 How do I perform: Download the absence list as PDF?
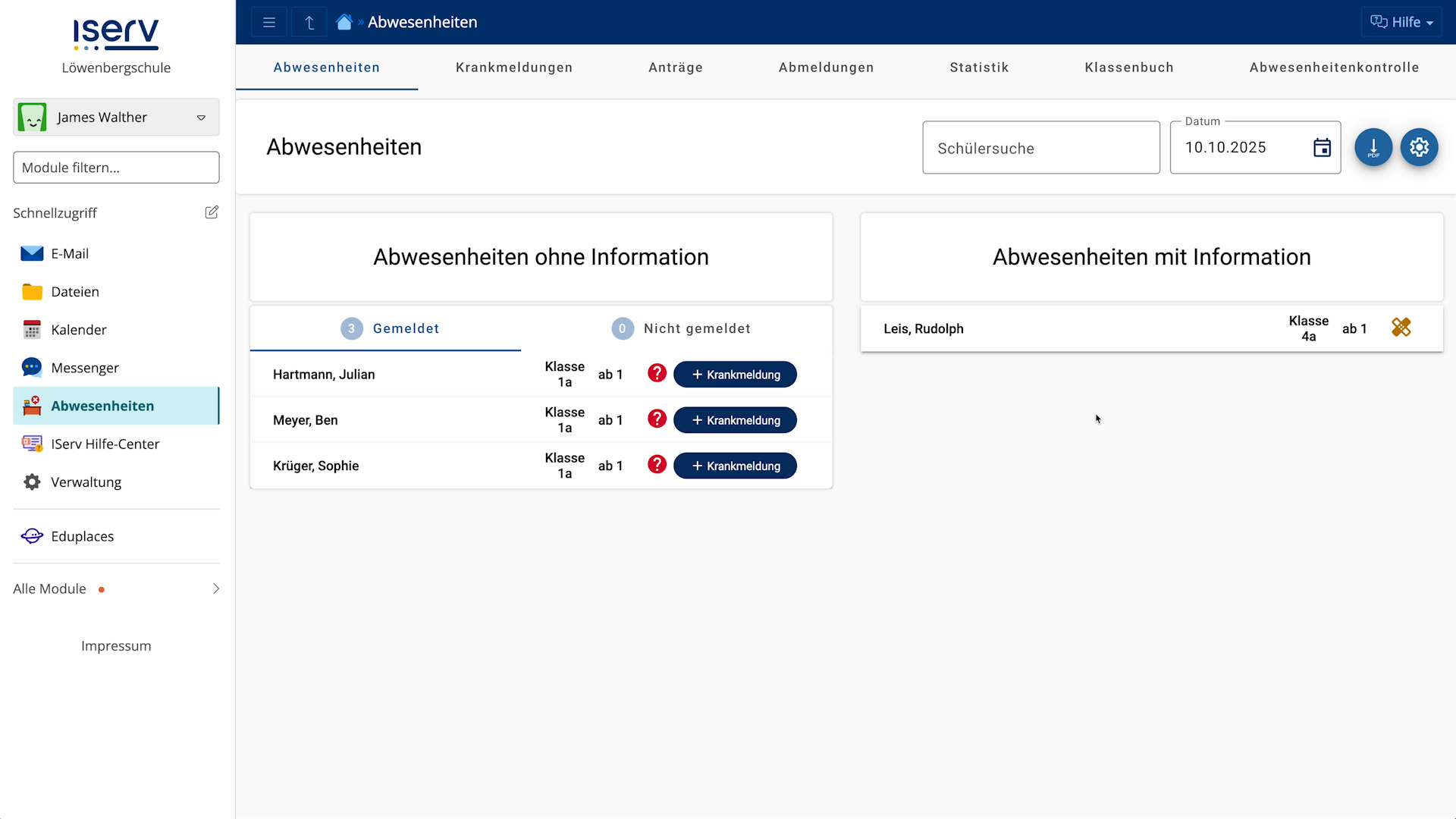(1373, 147)
